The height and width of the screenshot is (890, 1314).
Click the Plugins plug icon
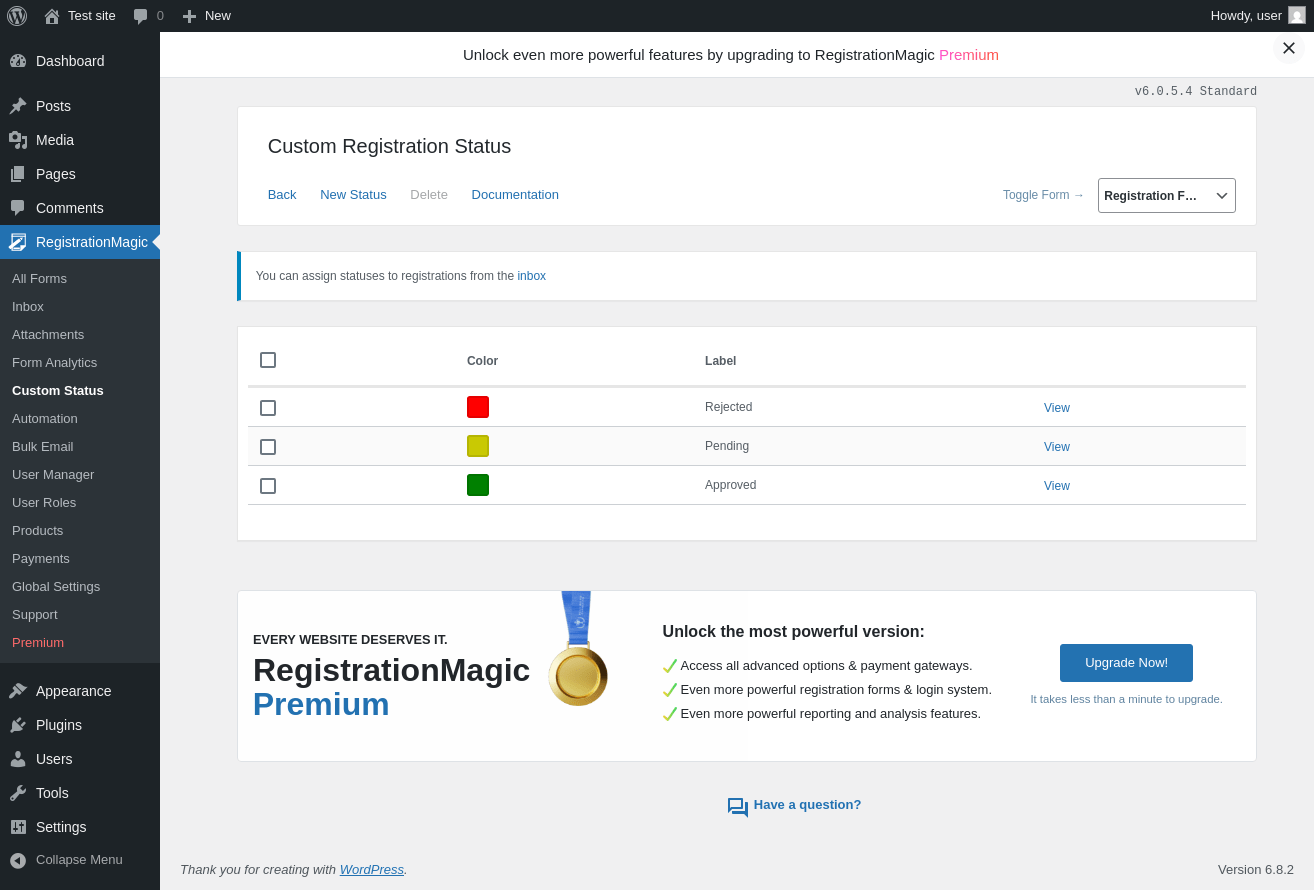click(x=18, y=725)
